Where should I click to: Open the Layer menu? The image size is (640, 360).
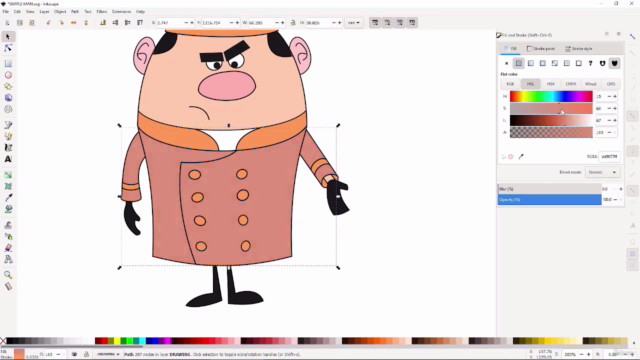coord(44,12)
